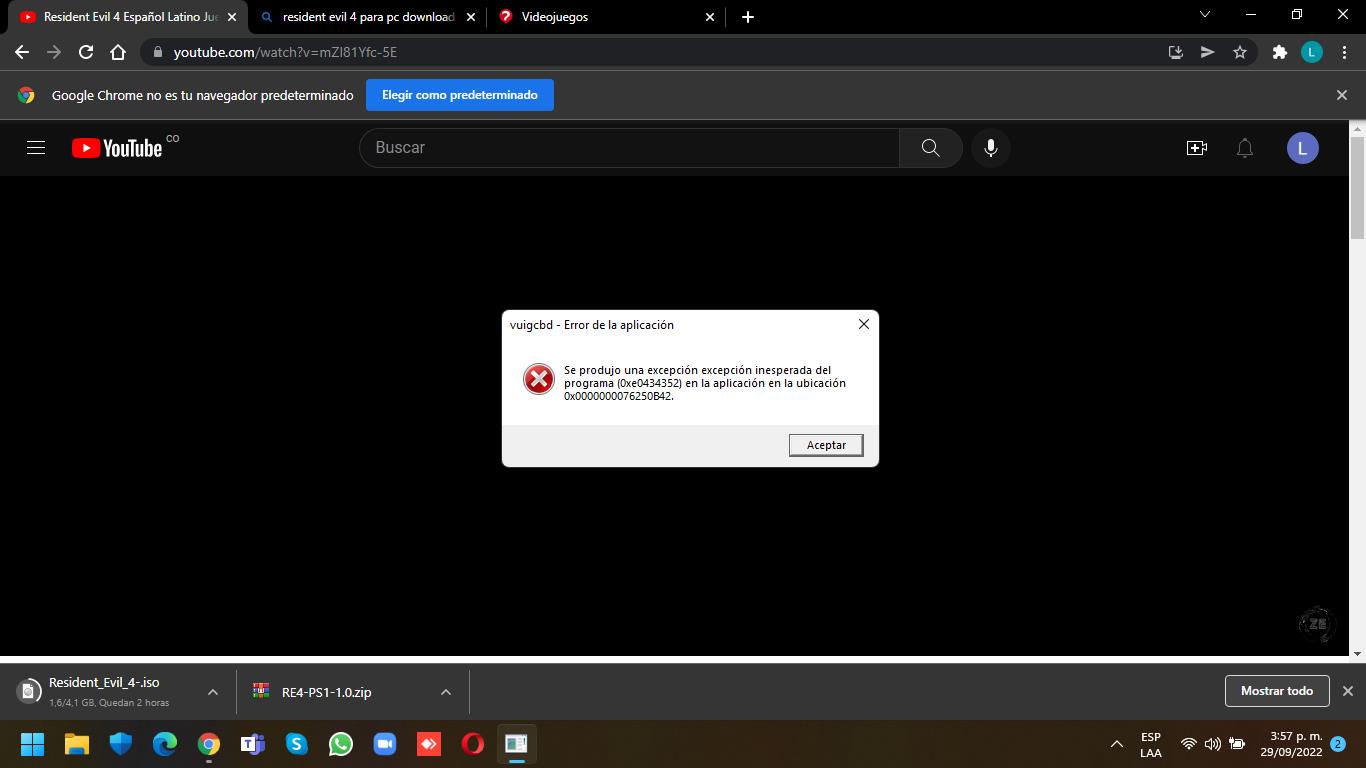Open the YouTube hamburger guide menu

point(36,148)
